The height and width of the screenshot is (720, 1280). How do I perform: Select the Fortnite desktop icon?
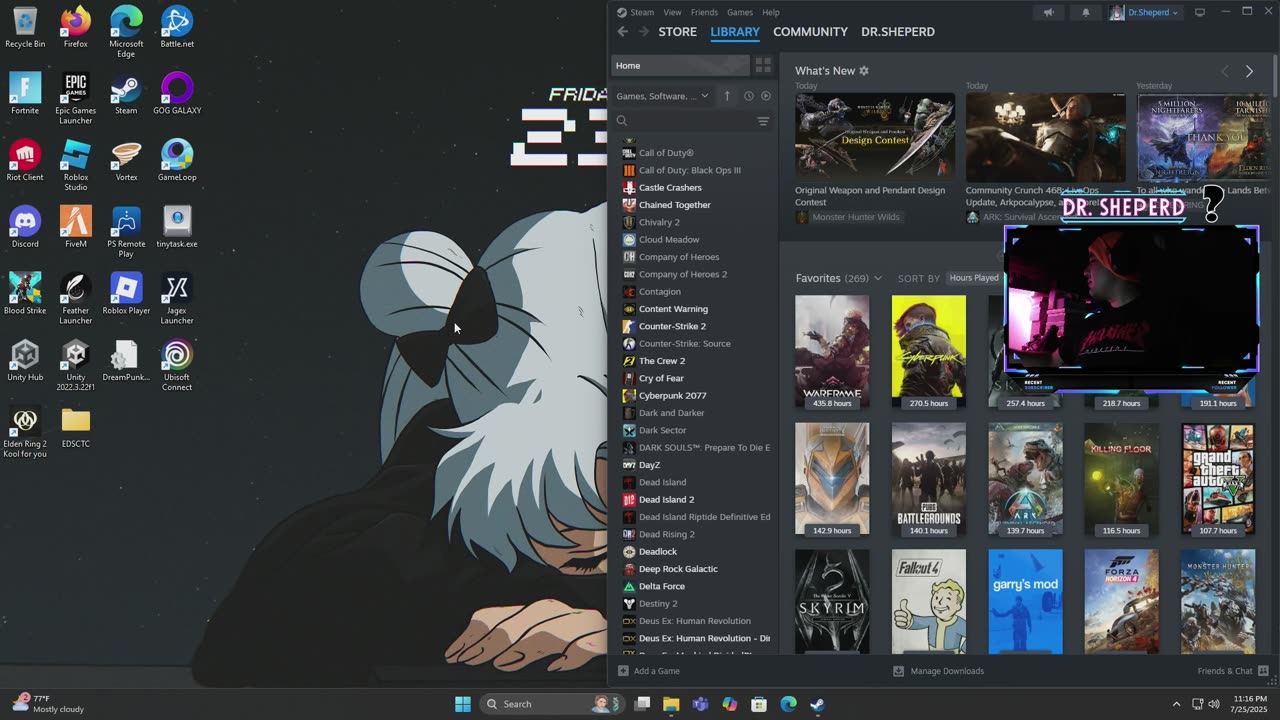click(x=25, y=94)
